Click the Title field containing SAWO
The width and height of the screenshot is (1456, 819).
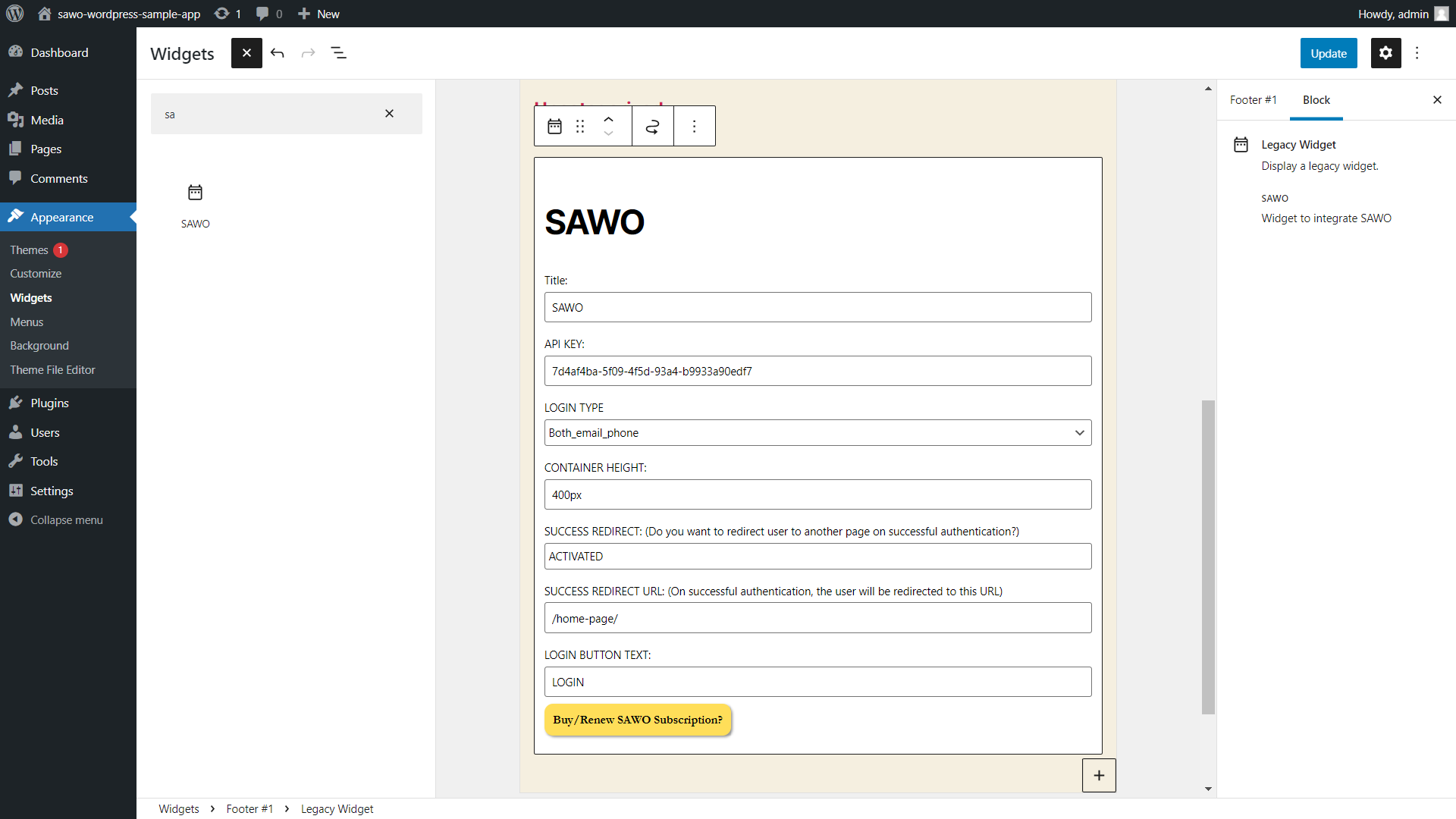(x=817, y=307)
